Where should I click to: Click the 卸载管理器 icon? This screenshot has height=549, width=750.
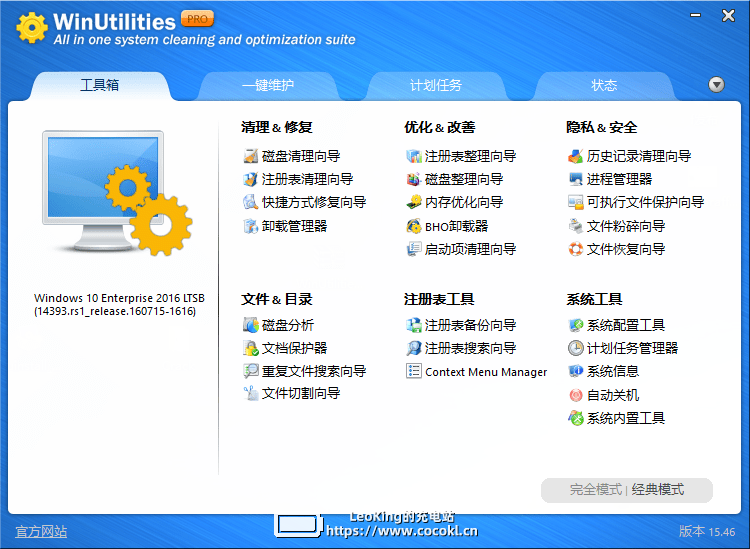pos(251,226)
